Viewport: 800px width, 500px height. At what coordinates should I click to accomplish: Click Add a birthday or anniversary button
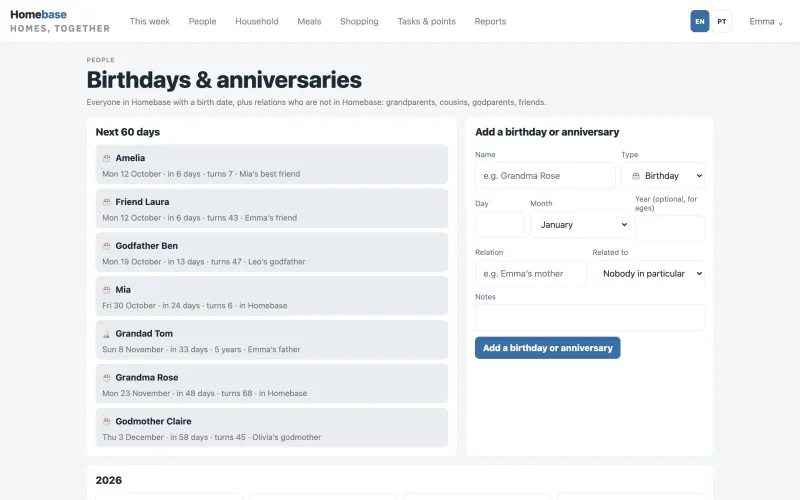click(547, 348)
